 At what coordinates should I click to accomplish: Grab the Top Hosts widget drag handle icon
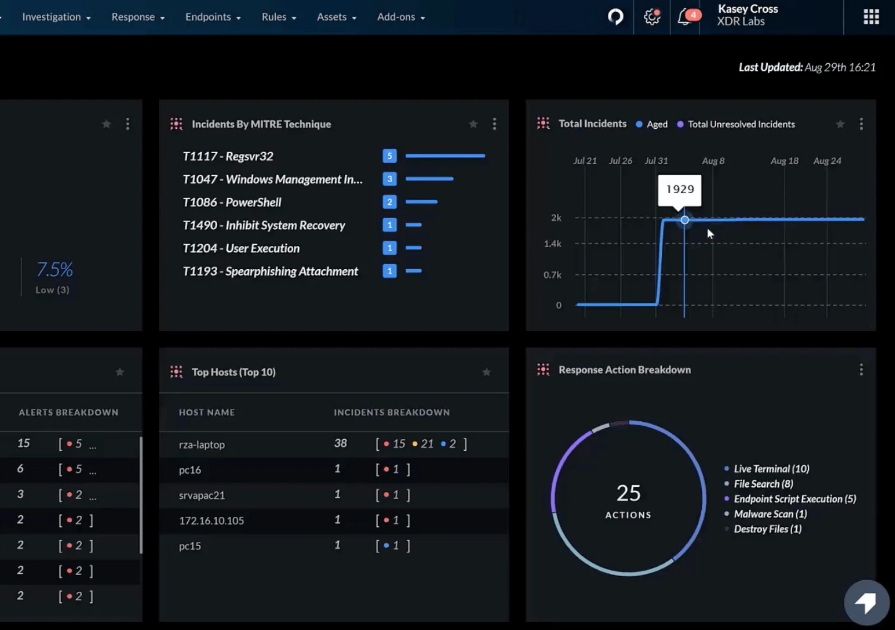(x=176, y=372)
